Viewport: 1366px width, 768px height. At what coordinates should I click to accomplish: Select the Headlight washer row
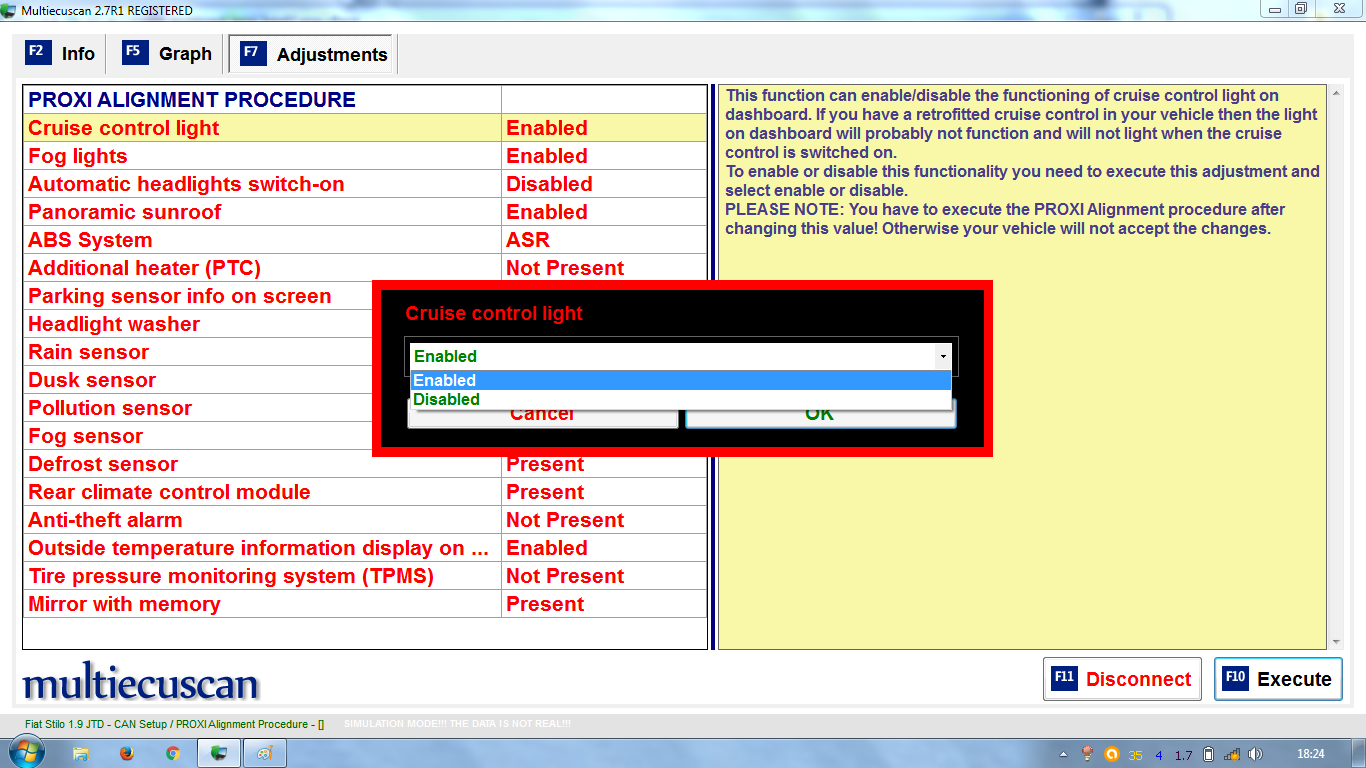[198, 324]
